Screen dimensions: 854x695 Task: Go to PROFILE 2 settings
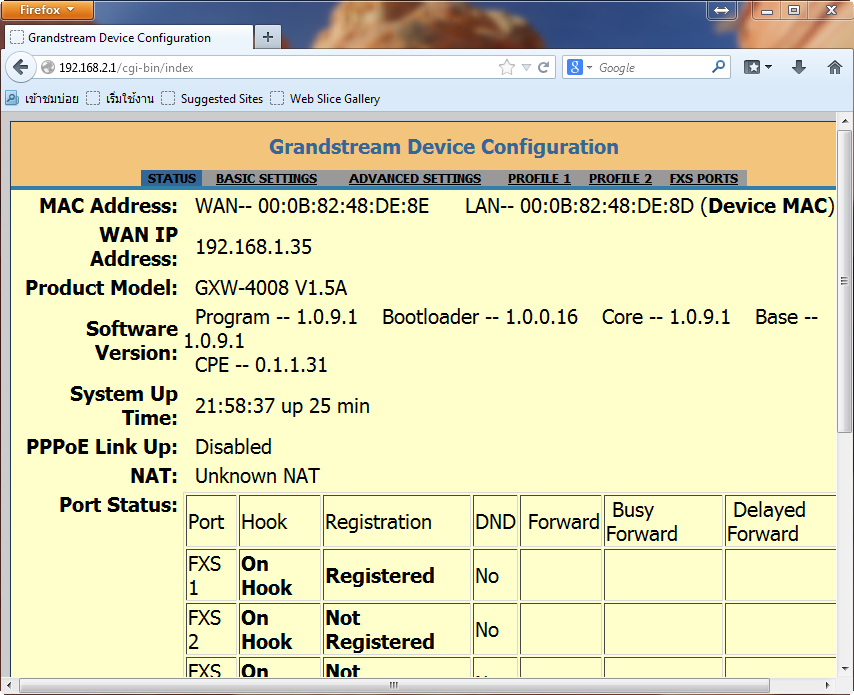620,179
